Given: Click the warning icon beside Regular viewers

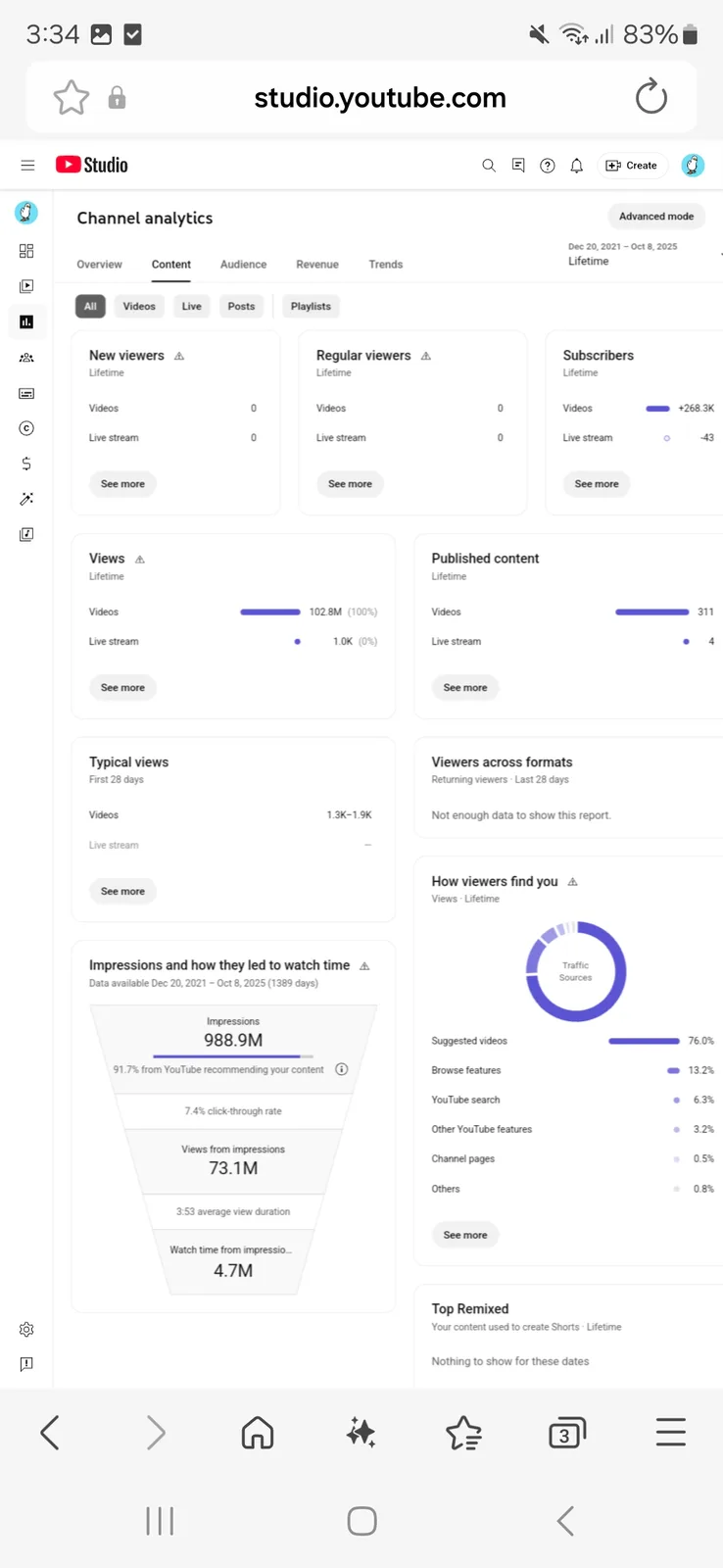Looking at the screenshot, I should pos(426,356).
